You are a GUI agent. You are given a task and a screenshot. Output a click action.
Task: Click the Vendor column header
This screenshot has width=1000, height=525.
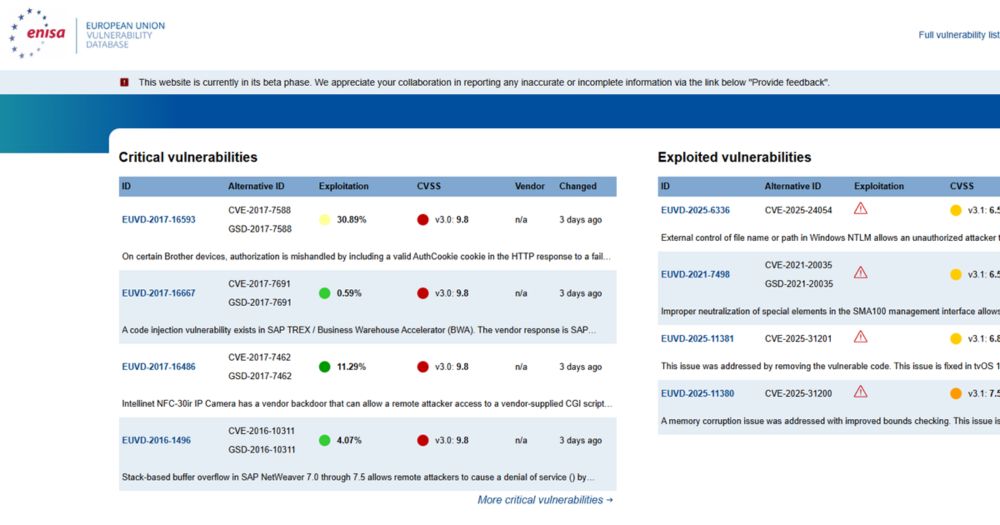(529, 186)
